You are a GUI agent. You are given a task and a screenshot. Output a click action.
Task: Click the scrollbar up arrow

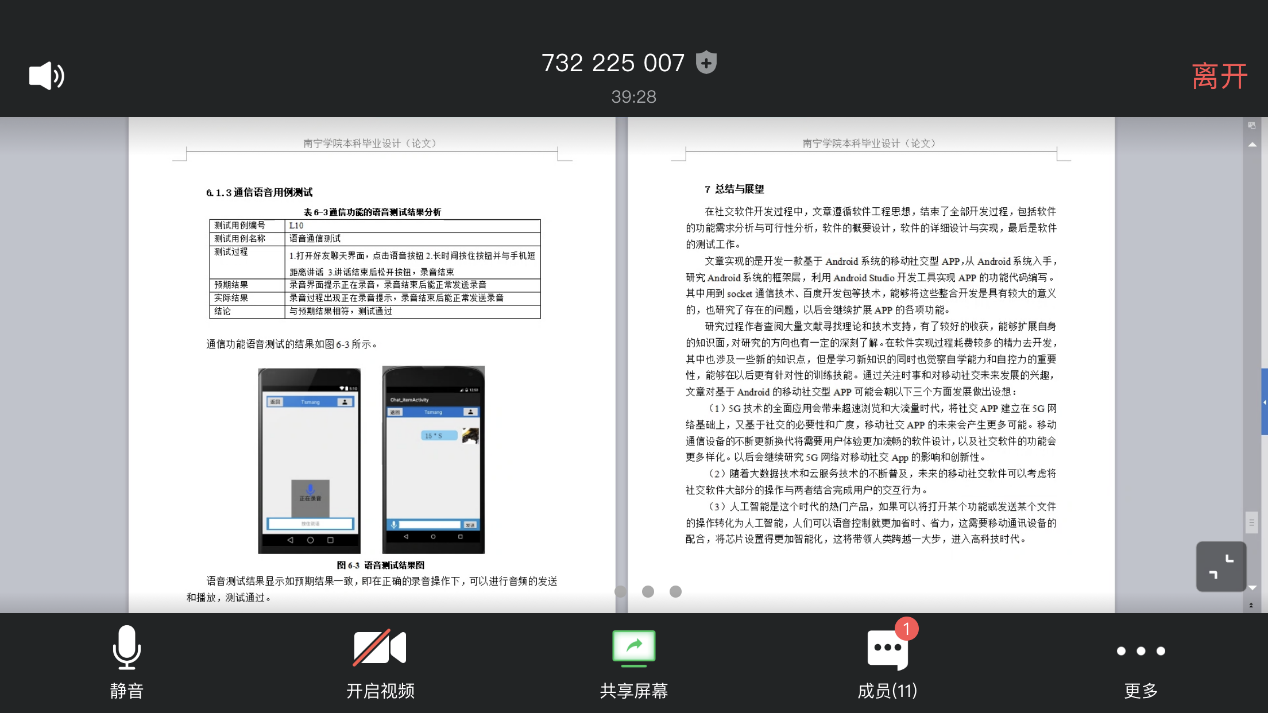coord(1251,144)
